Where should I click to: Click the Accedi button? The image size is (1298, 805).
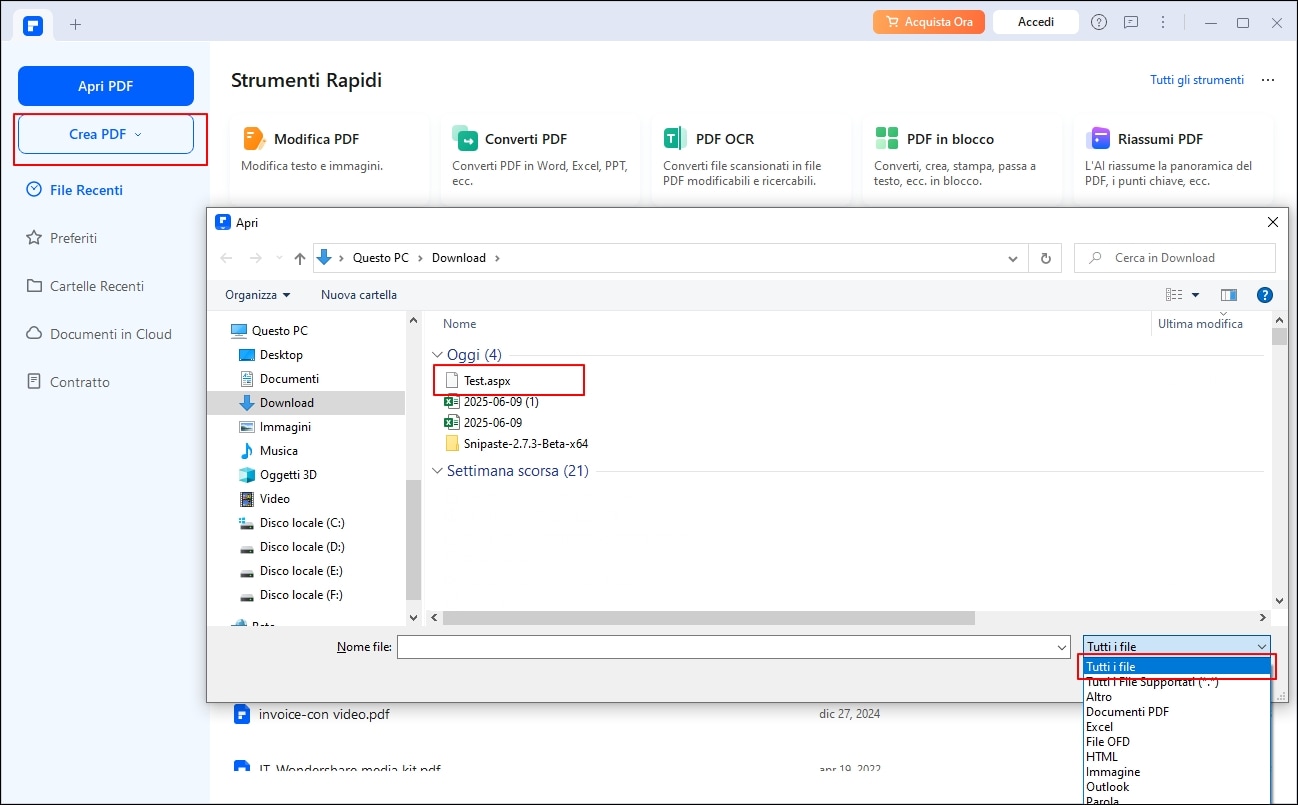click(x=1036, y=22)
